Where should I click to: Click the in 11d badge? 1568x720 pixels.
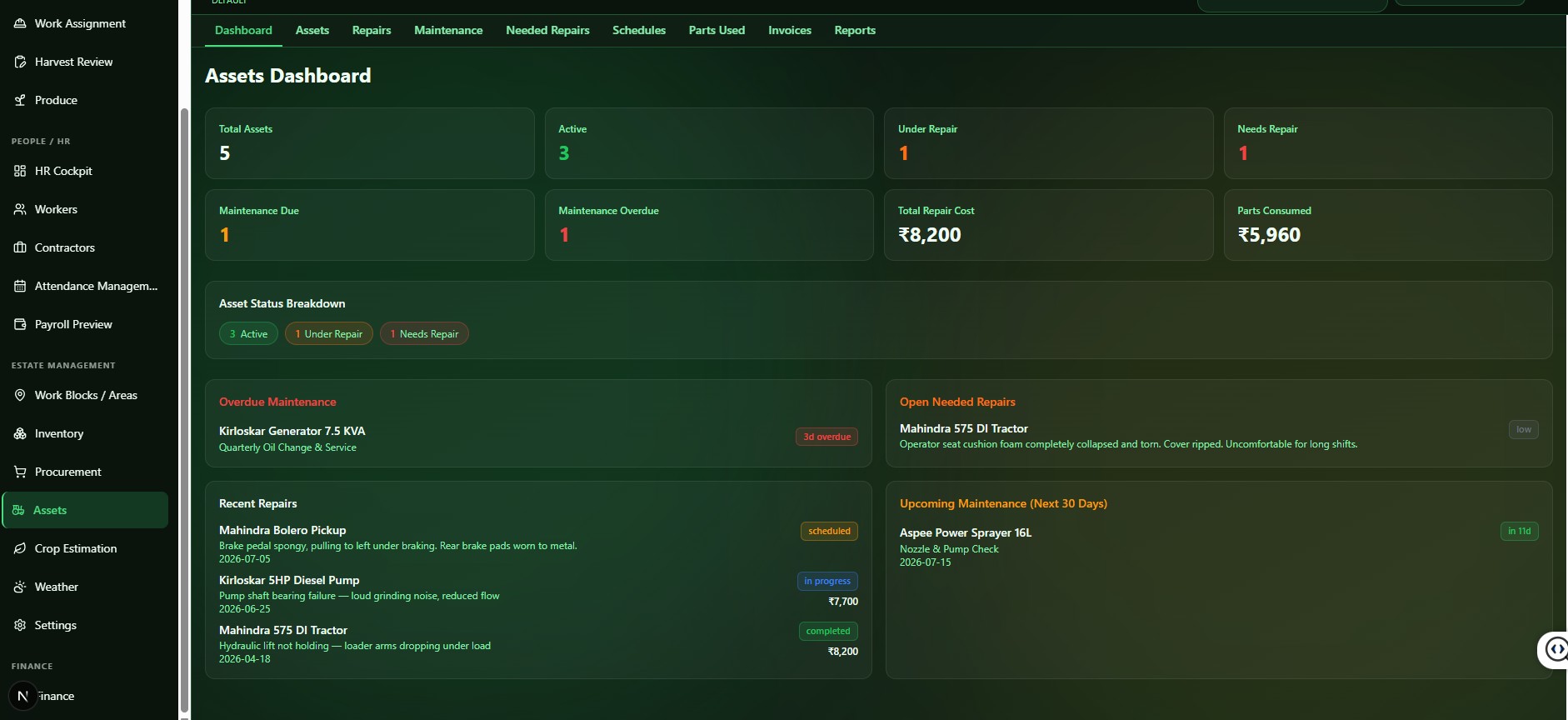point(1519,531)
